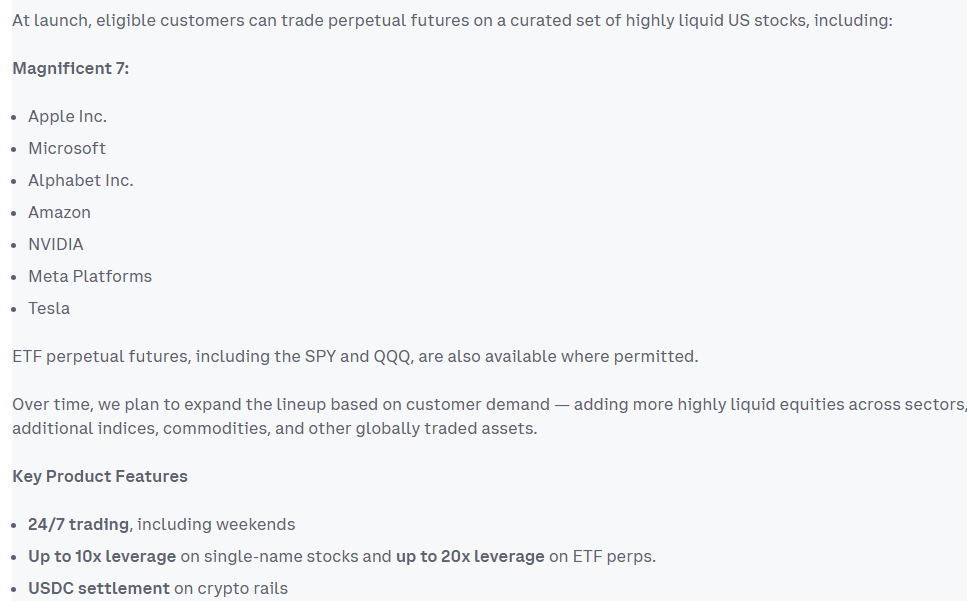Click the 'NVIDIA' list item
The image size is (967, 601).
pos(55,245)
